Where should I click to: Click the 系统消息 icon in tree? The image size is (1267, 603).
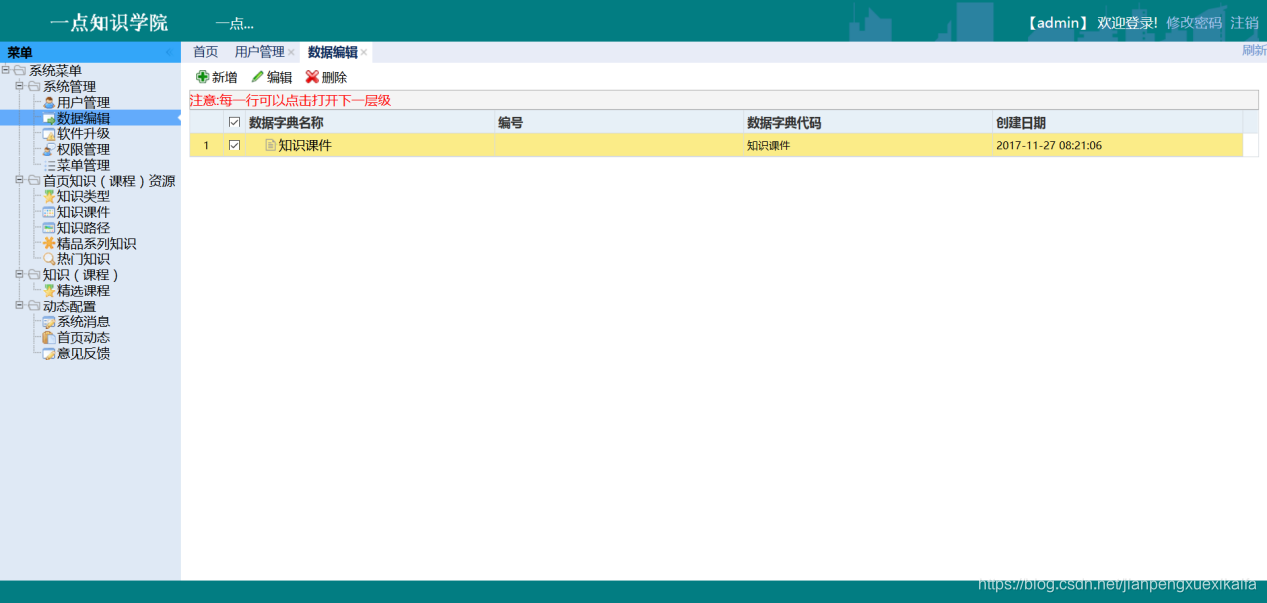pyautogui.click(x=49, y=322)
